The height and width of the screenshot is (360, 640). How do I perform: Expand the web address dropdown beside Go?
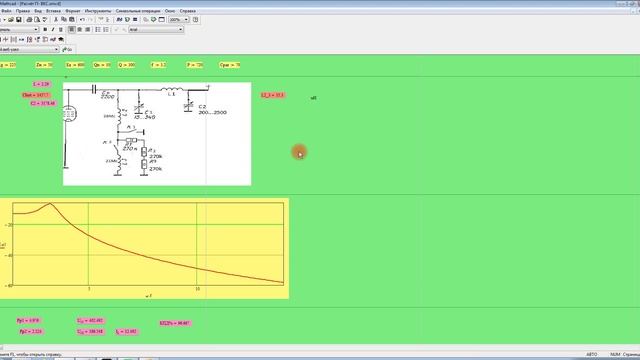pyautogui.click(x=56, y=49)
